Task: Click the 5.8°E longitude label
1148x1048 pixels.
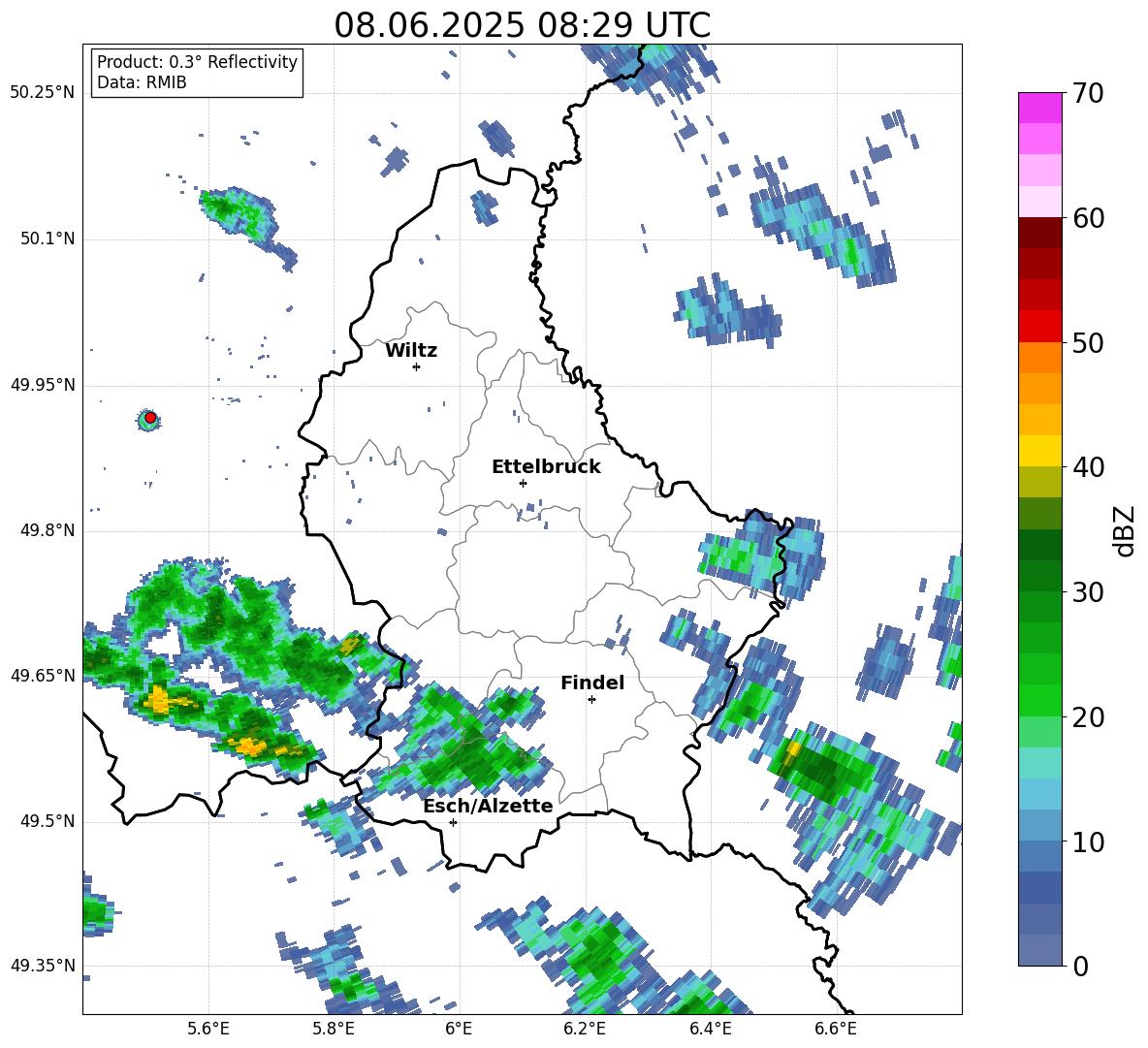Action: (334, 1029)
